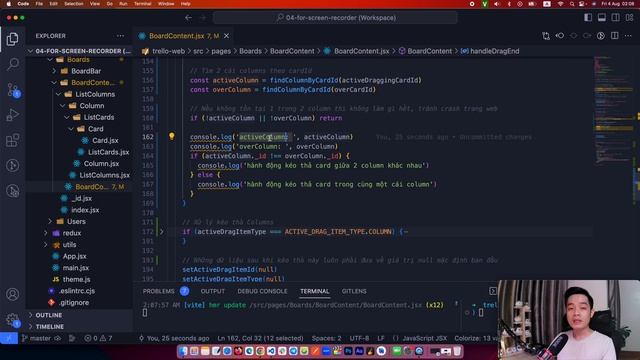Screen dimensions: 640x360
Task: Collapse the ListColumns folder
Action: coord(58,94)
